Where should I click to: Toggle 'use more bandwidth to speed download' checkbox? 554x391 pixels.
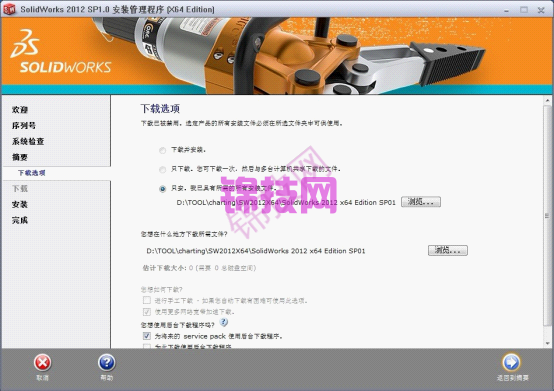[147, 312]
